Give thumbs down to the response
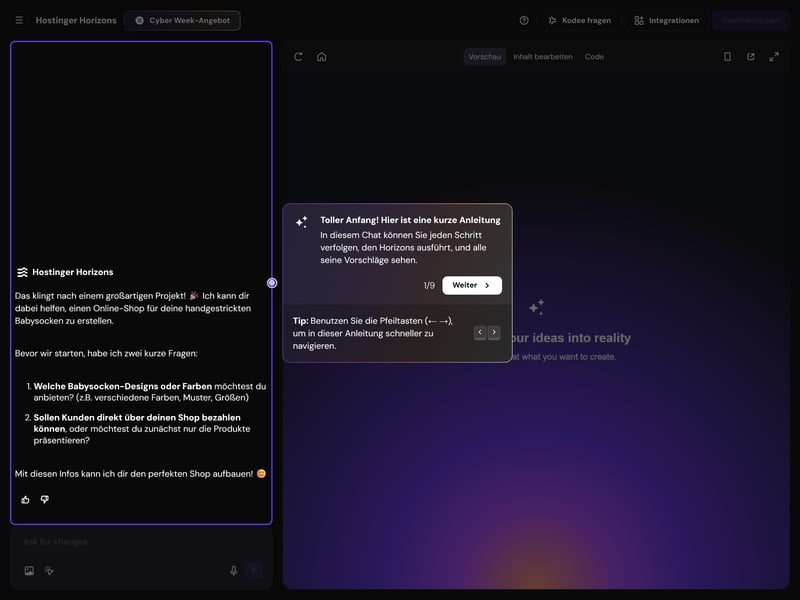Image resolution: width=800 pixels, height=600 pixels. pos(45,499)
